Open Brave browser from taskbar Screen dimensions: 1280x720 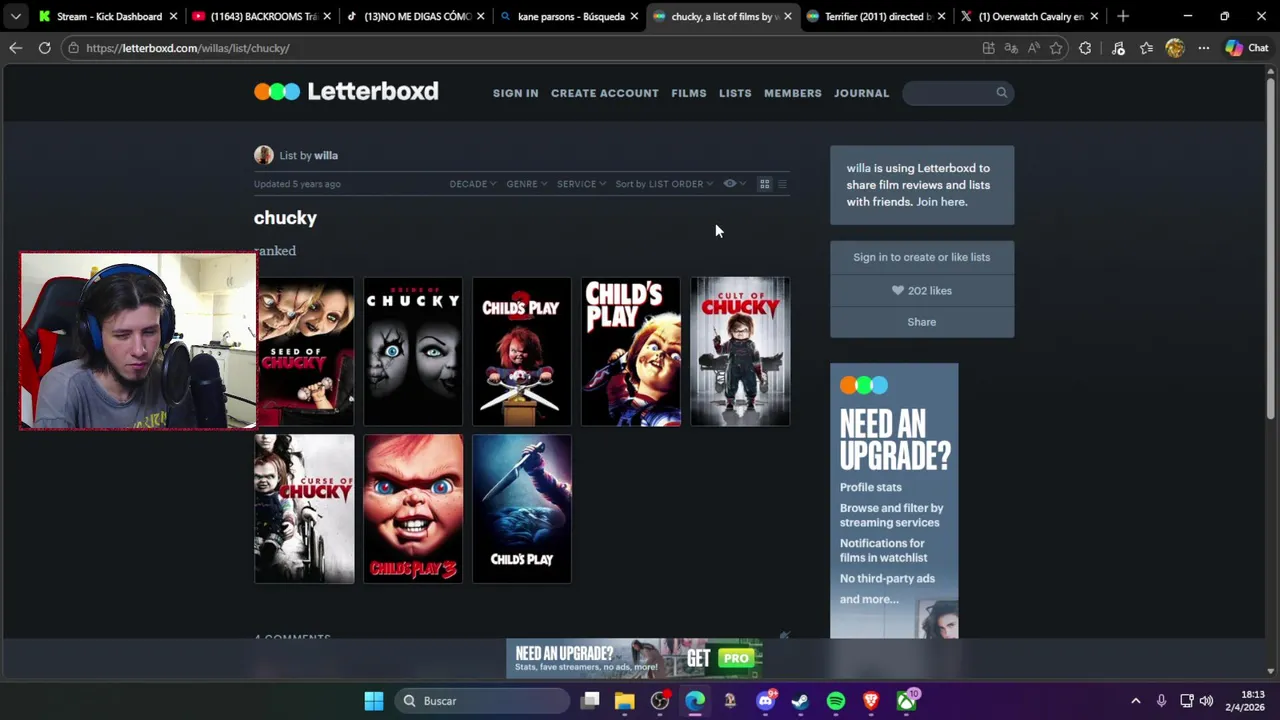(871, 701)
